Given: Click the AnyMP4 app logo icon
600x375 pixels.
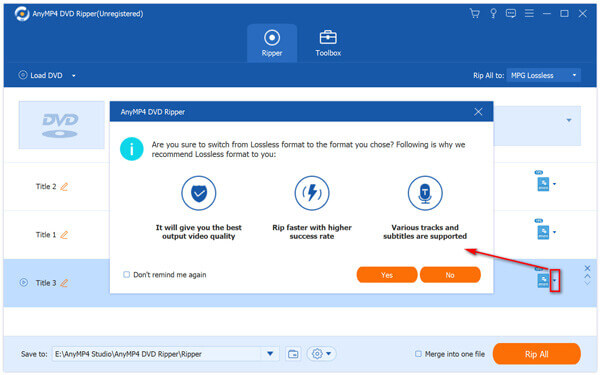Looking at the screenshot, I should [22, 14].
